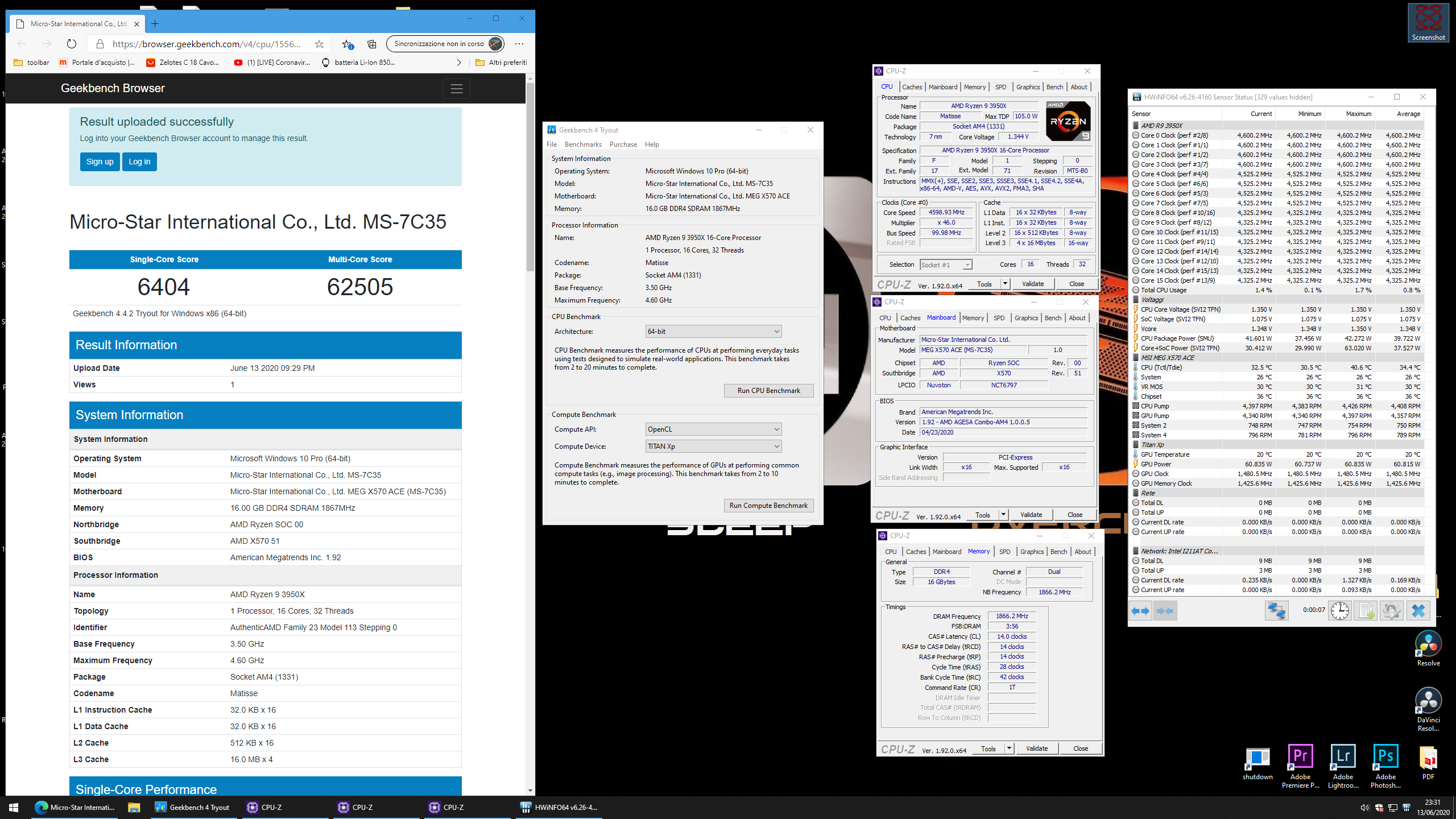Launch Adobe Premiere Pro desktop icon
Image resolution: width=1456 pixels, height=819 pixels.
1300,767
